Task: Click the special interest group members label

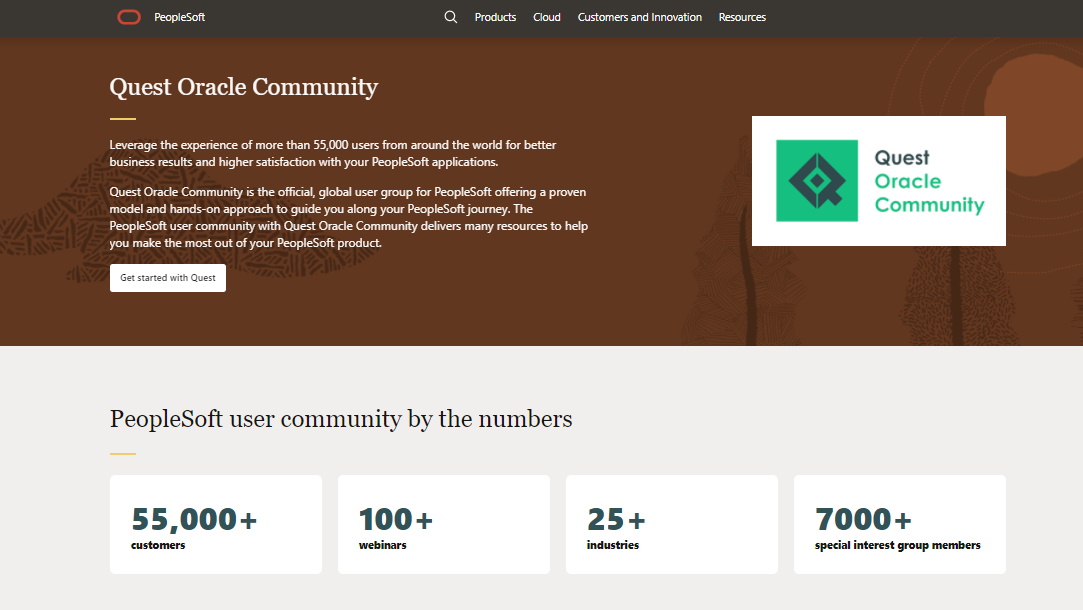Action: [x=898, y=545]
